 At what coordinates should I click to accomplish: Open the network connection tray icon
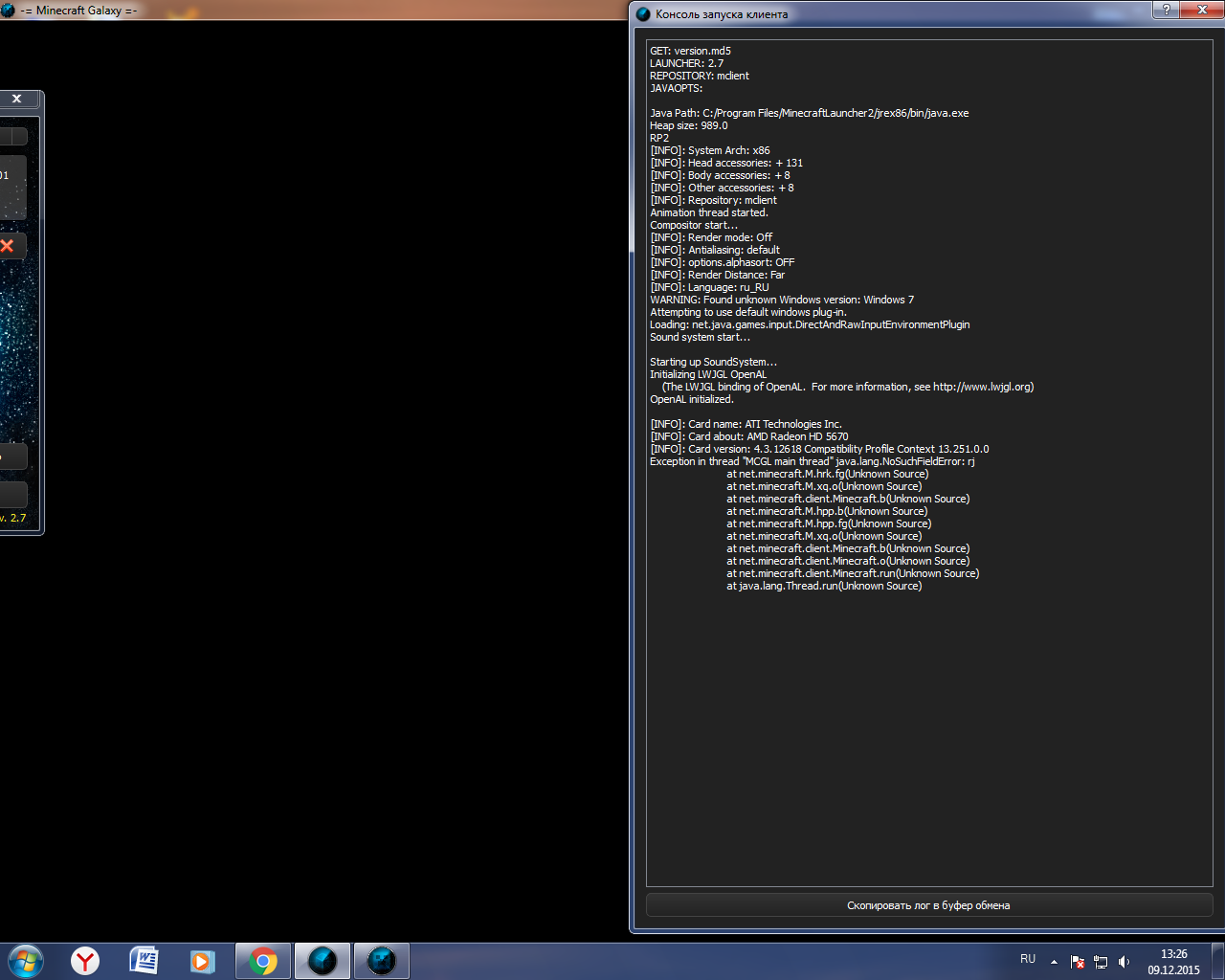[1101, 962]
